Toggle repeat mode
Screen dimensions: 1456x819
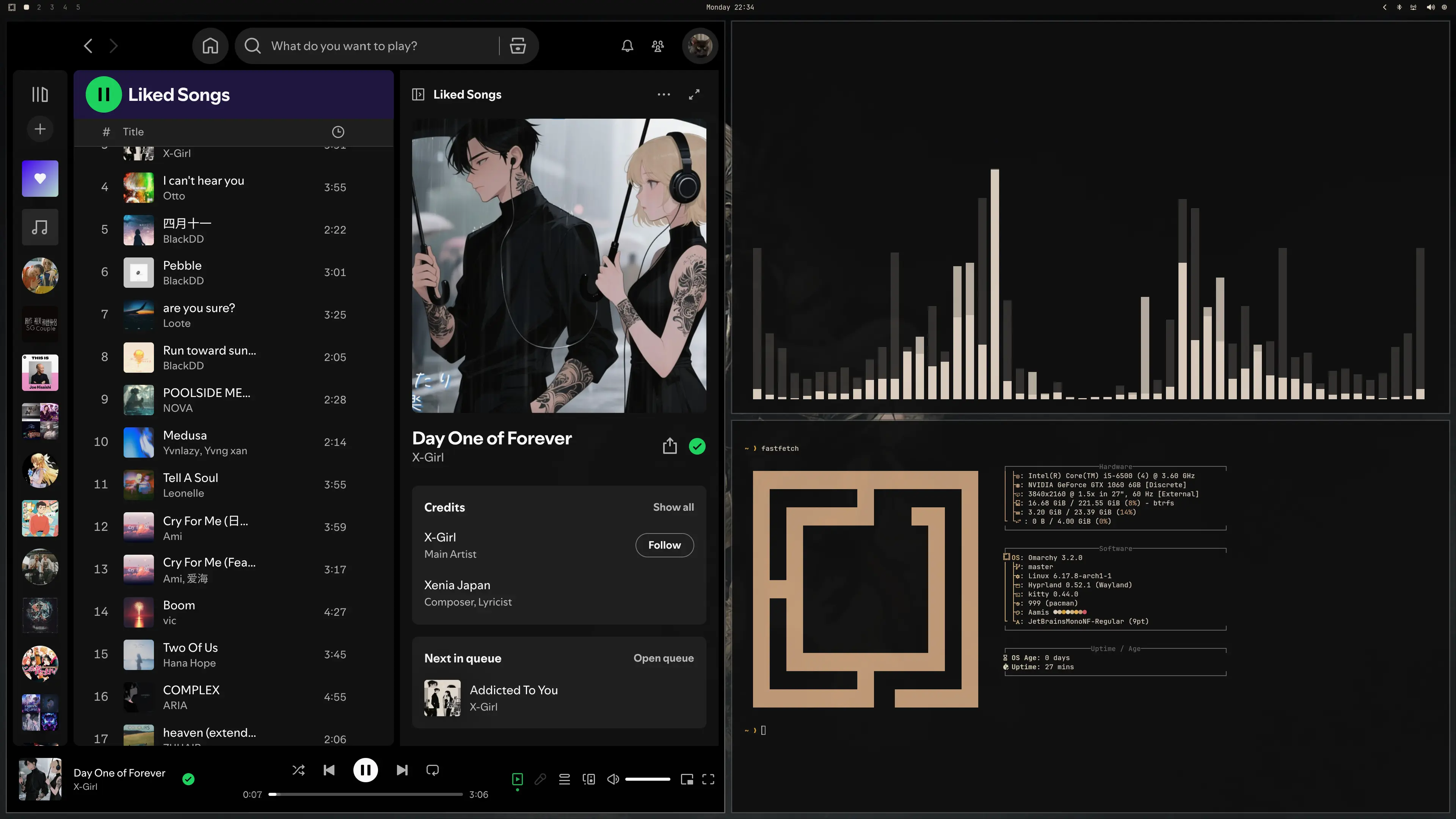(x=432, y=770)
